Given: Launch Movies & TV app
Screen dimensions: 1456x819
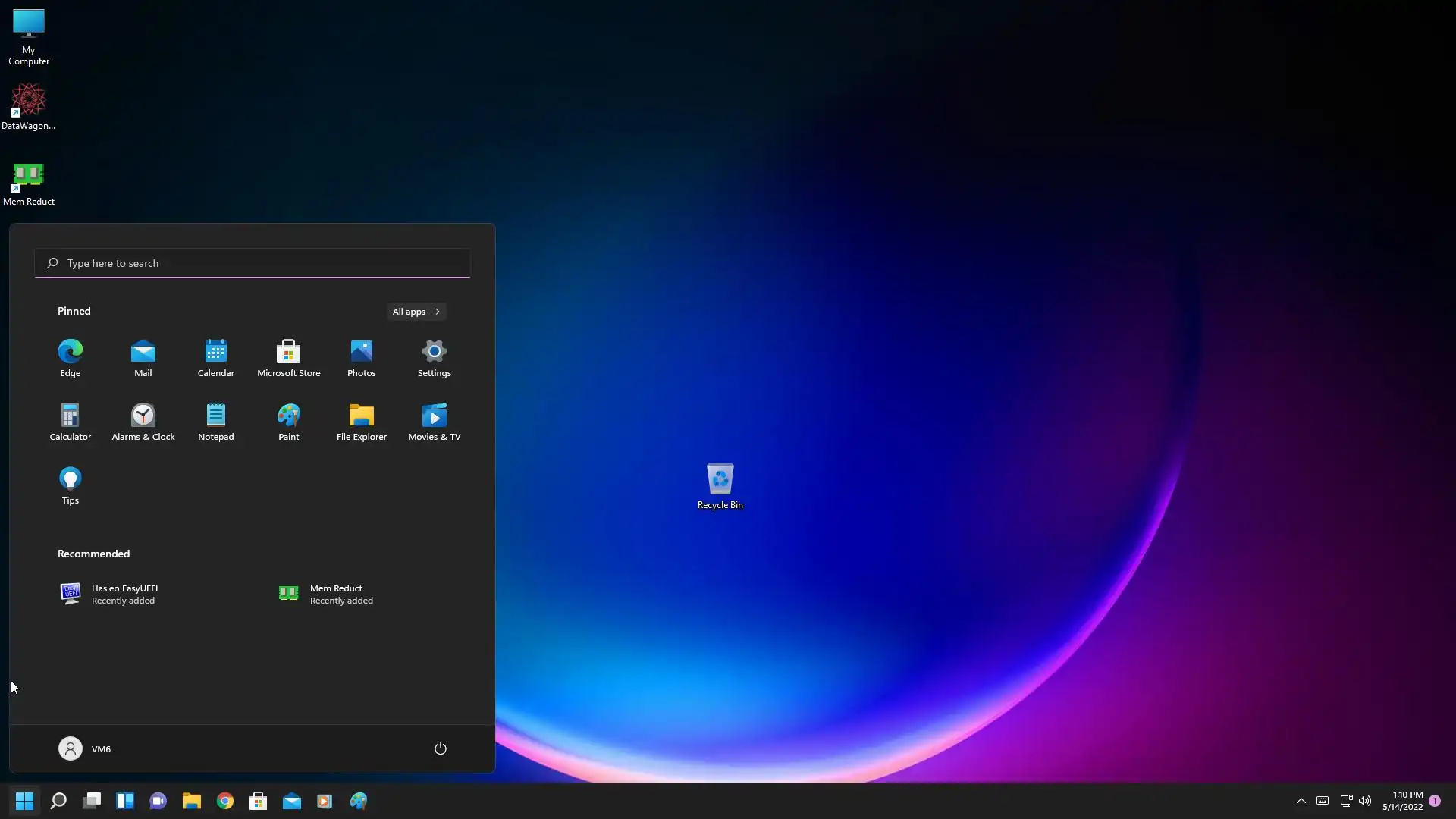Looking at the screenshot, I should click(435, 421).
